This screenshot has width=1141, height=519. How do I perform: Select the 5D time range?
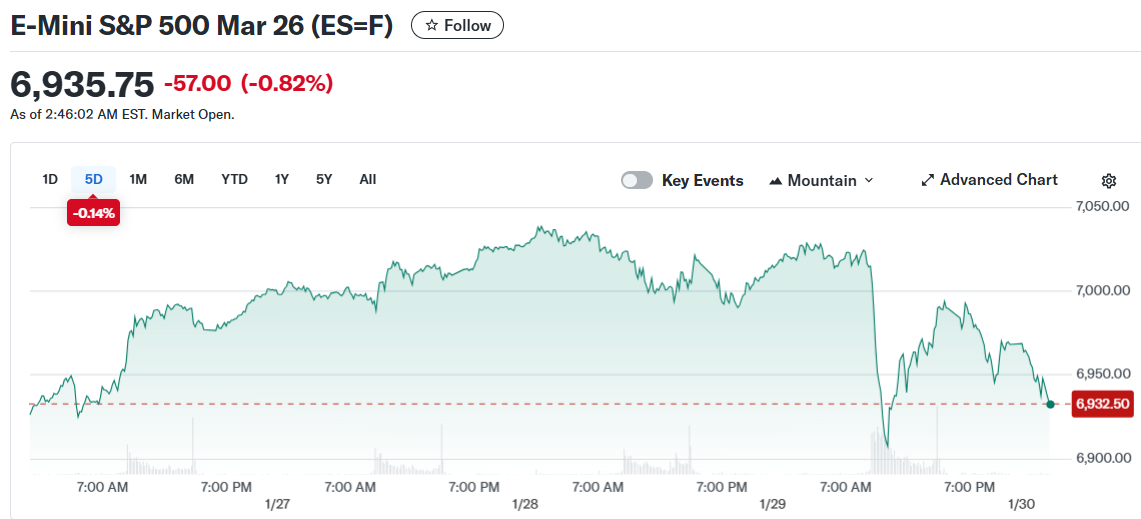pos(94,180)
